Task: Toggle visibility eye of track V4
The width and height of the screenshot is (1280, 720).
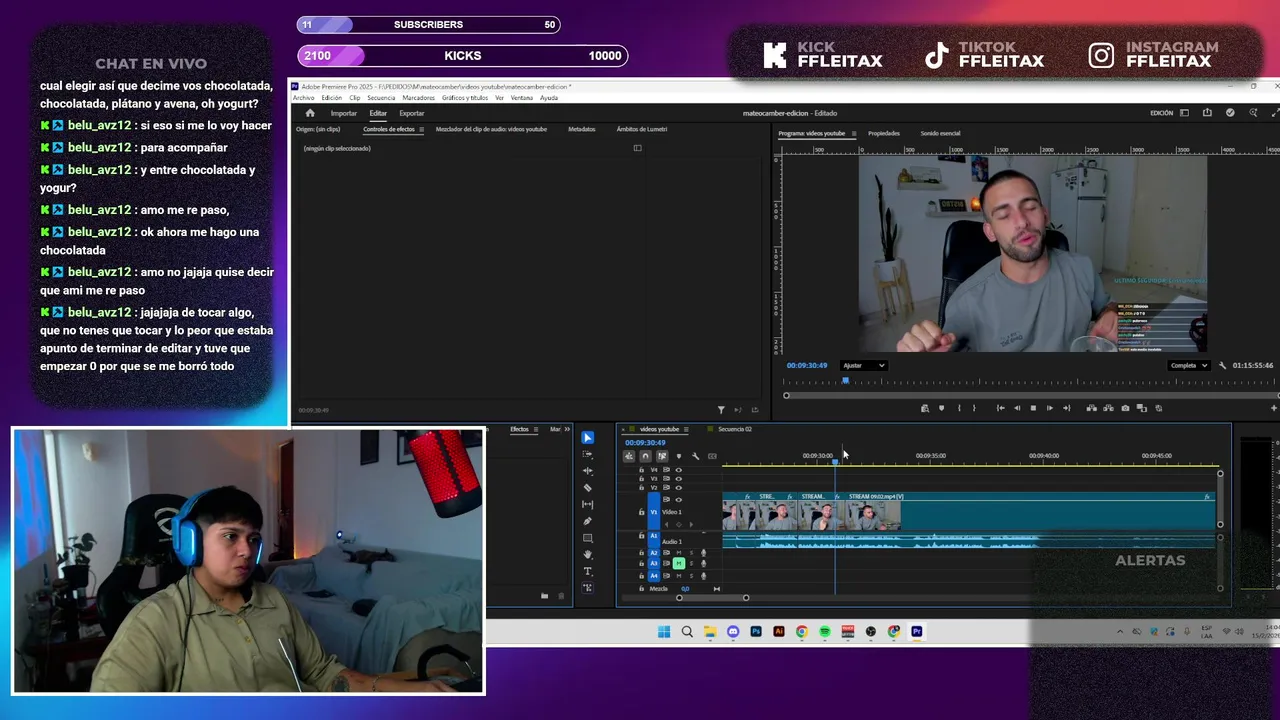Action: point(678,470)
